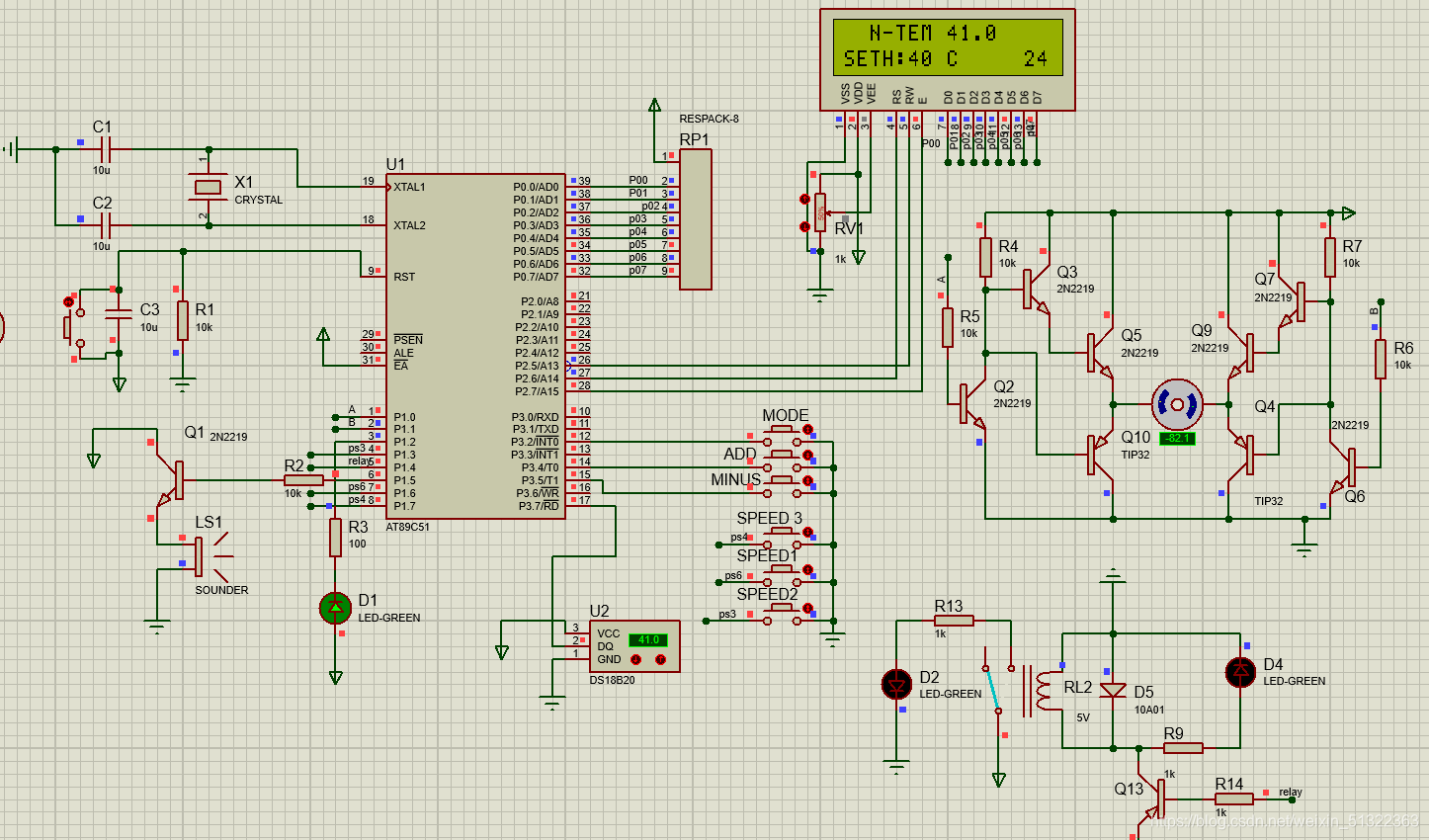Screen dimensions: 1429x840
Task: Select transistor Q3 2N2219
Action: click(x=1035, y=289)
